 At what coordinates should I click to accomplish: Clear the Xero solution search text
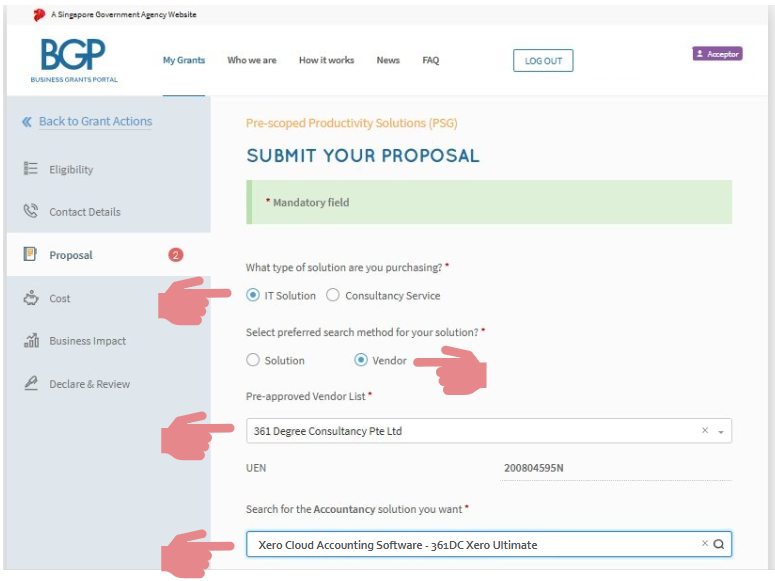coord(705,543)
